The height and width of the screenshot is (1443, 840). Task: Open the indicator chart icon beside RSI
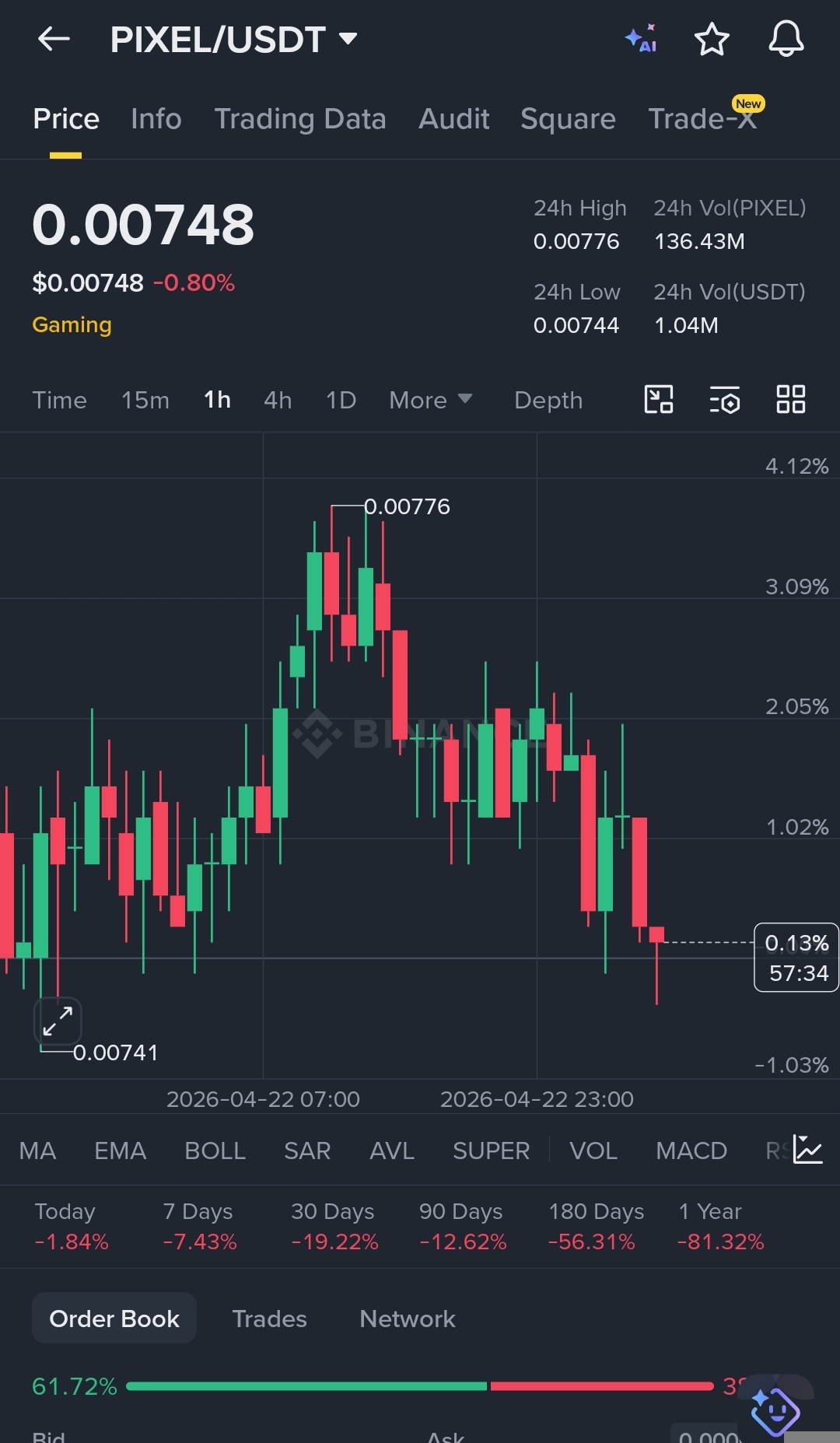point(808,1150)
